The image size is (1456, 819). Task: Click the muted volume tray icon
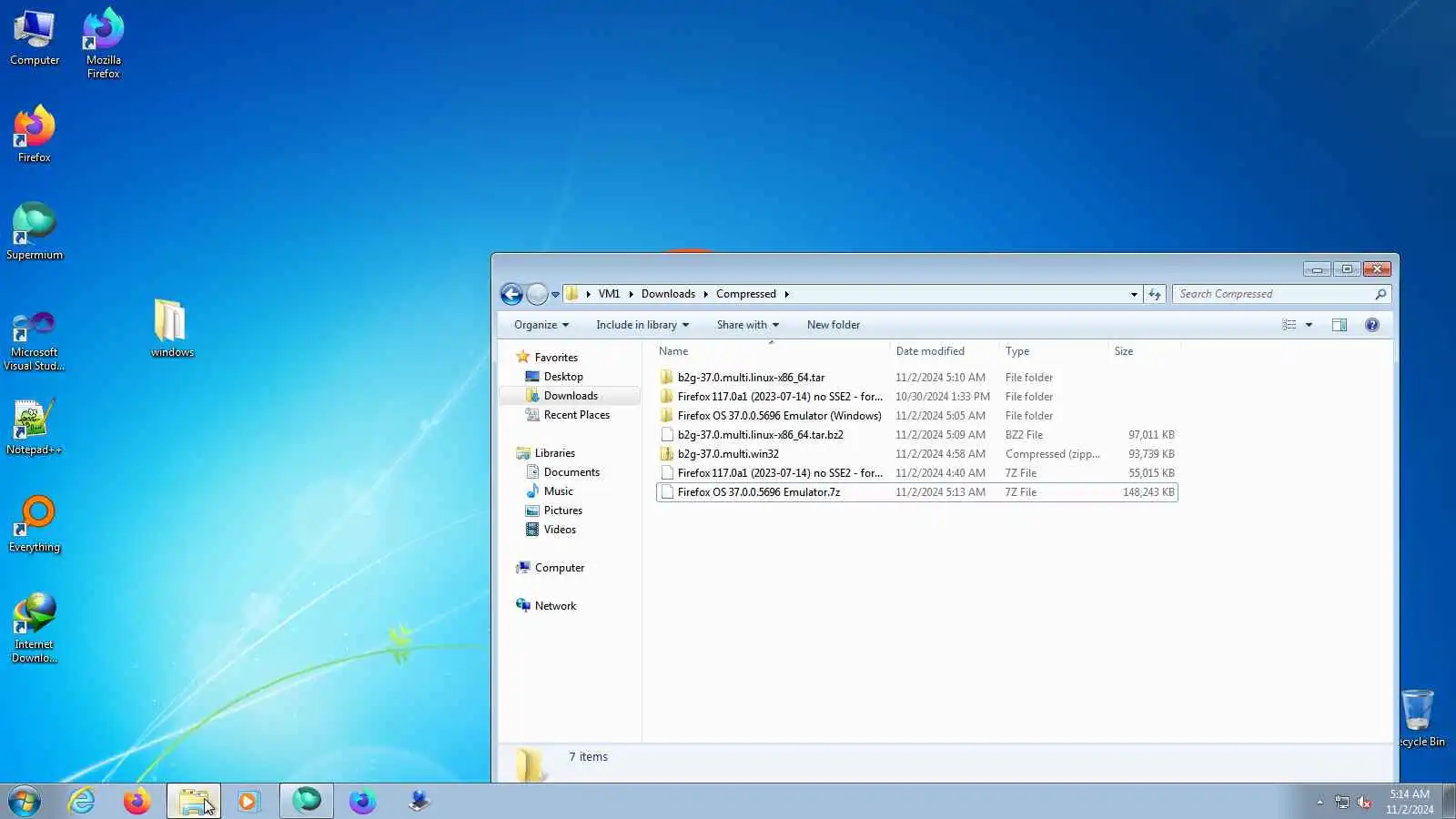[x=1364, y=802]
